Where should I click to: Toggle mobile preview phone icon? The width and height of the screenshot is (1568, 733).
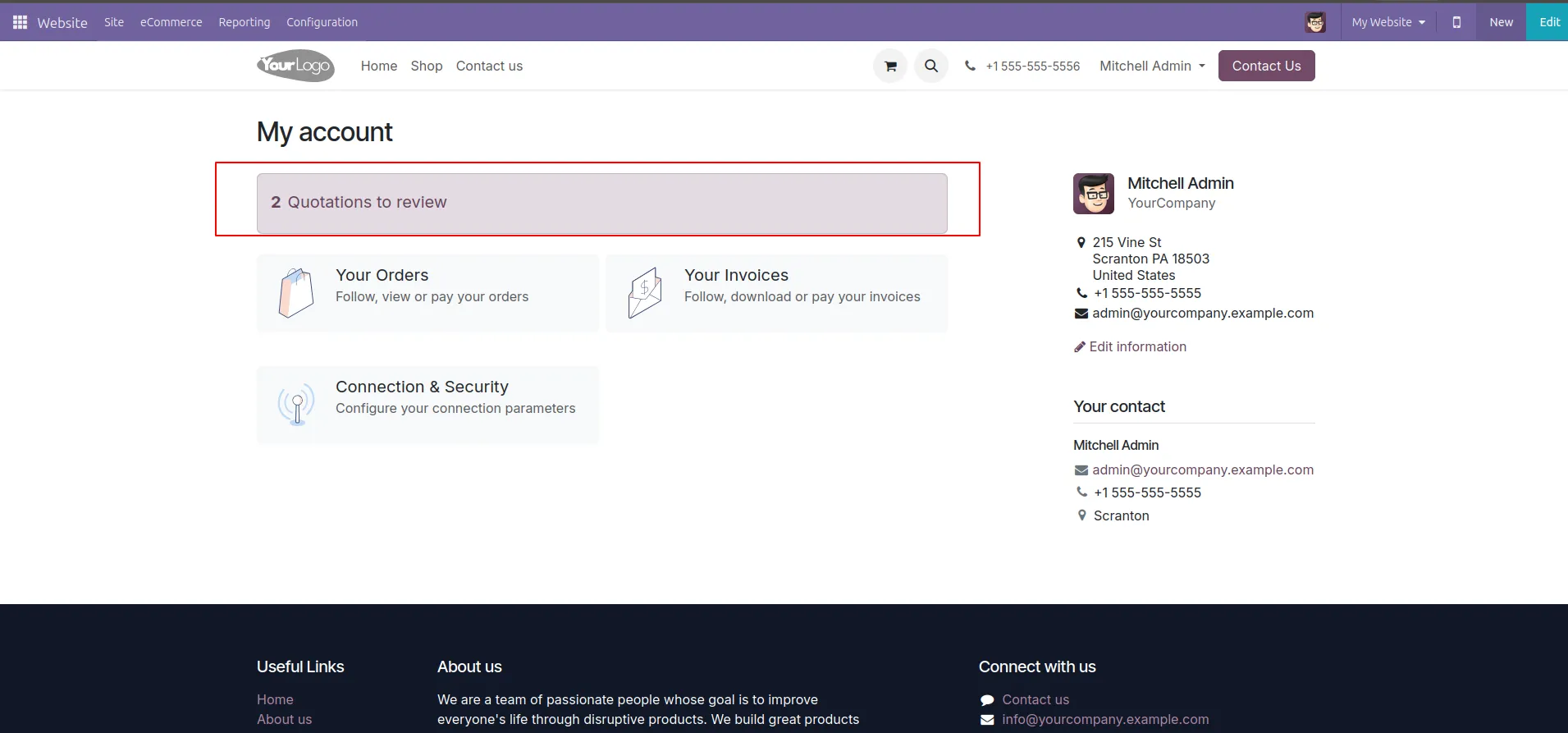(x=1456, y=22)
